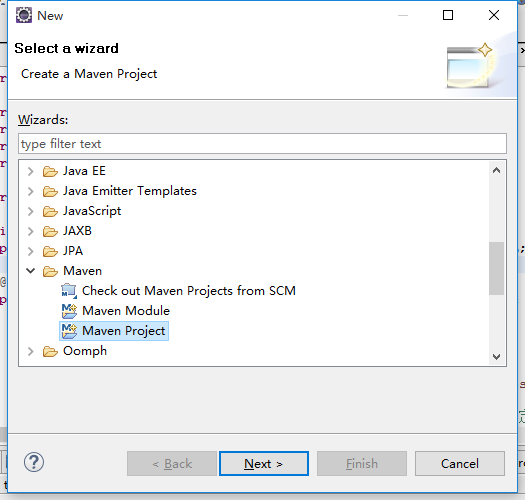Viewport: 525px width, 500px height.
Task: Click the Oomph folder icon
Action: coord(50,351)
